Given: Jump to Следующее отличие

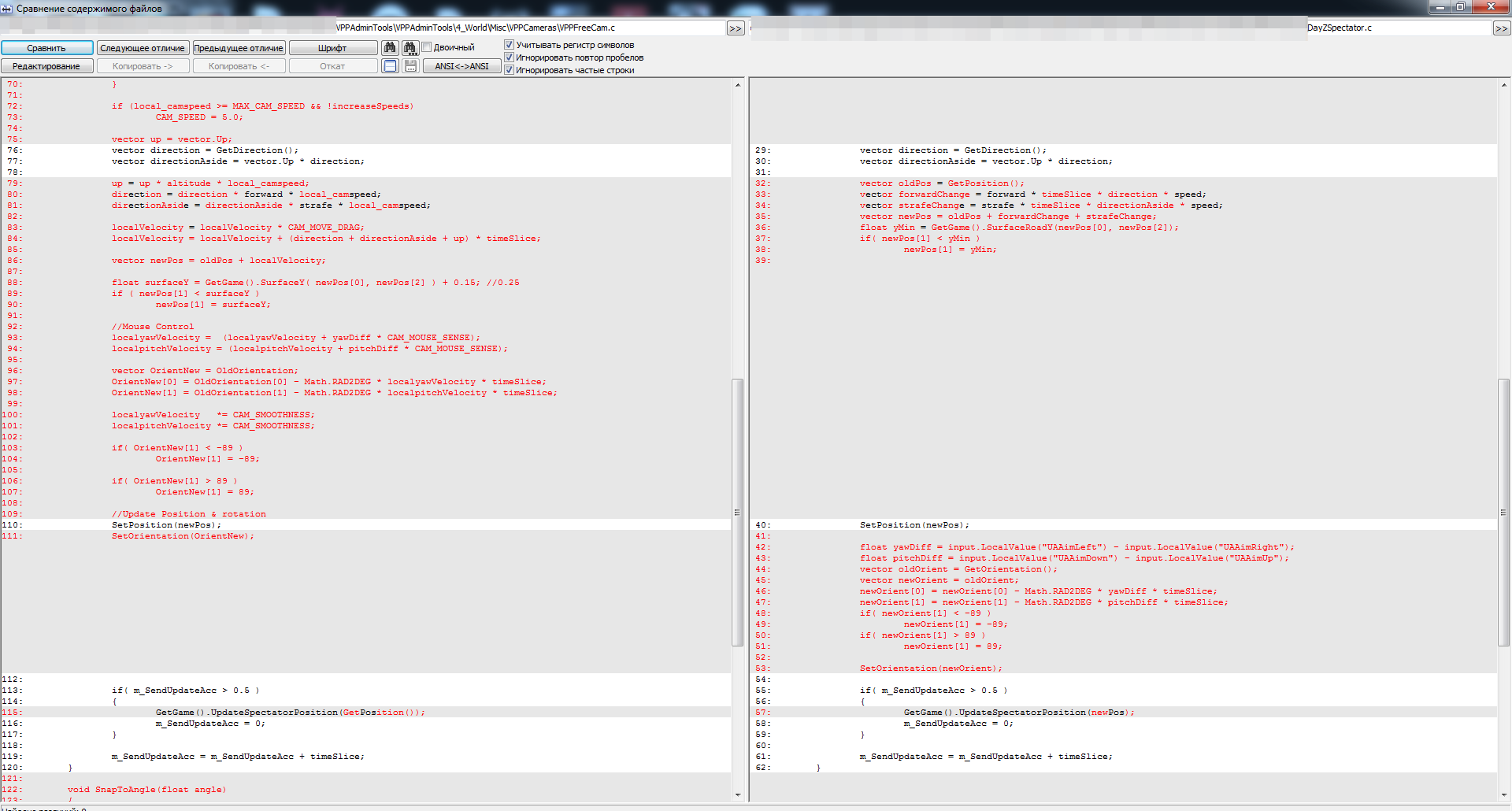Looking at the screenshot, I should [143, 48].
